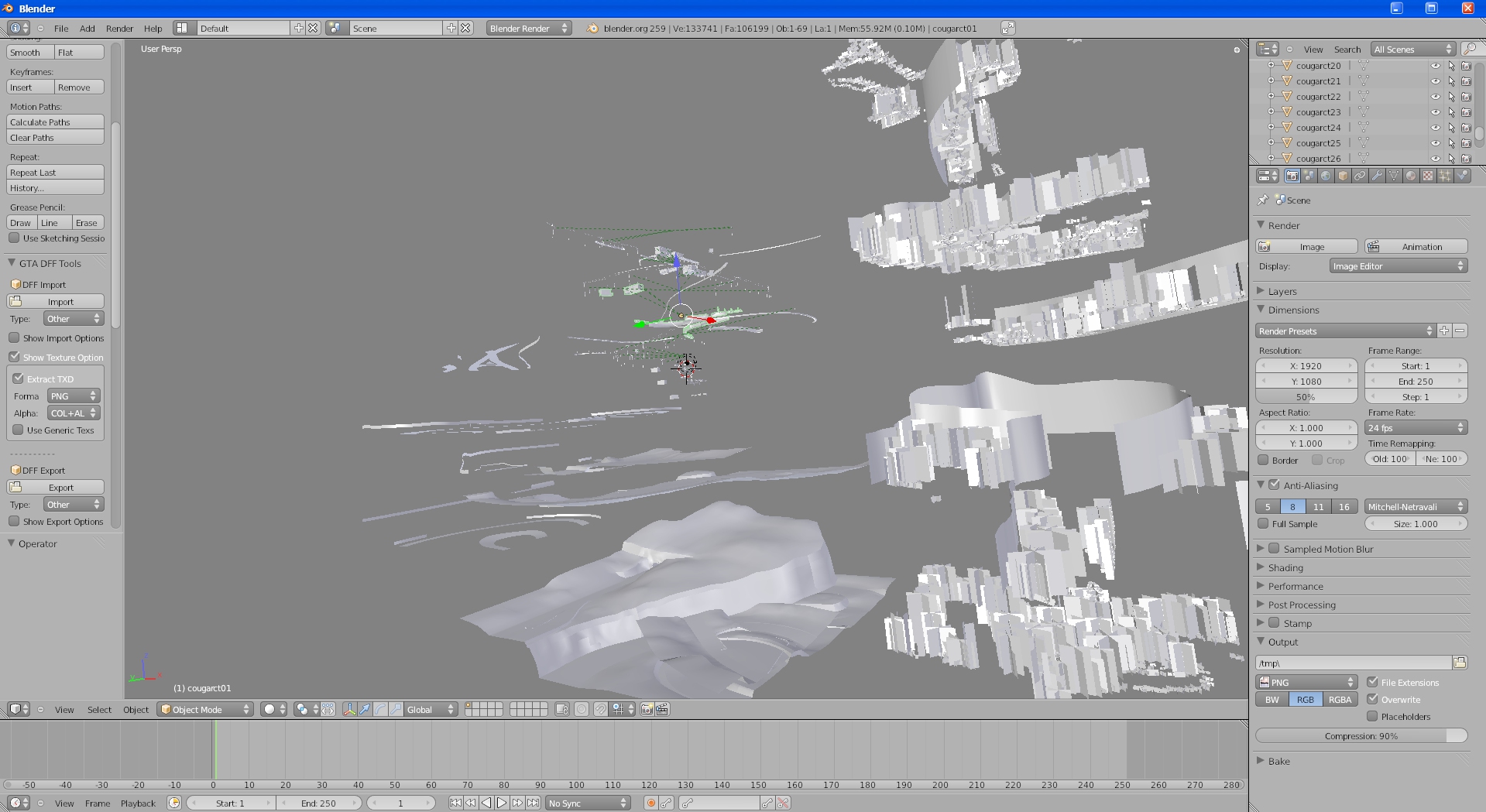Uncheck the Extract TXD checkbox
The height and width of the screenshot is (812, 1486).
click(x=18, y=379)
